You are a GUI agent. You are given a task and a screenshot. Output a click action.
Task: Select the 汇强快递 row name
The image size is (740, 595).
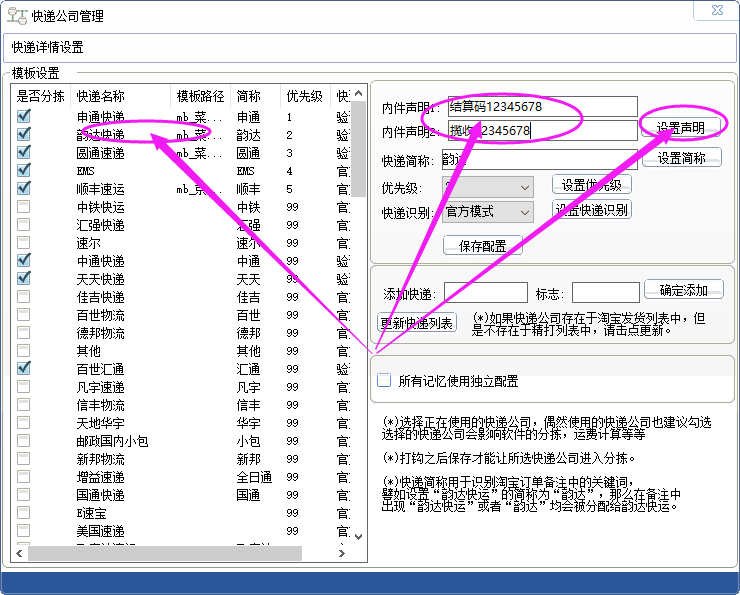click(x=101, y=225)
